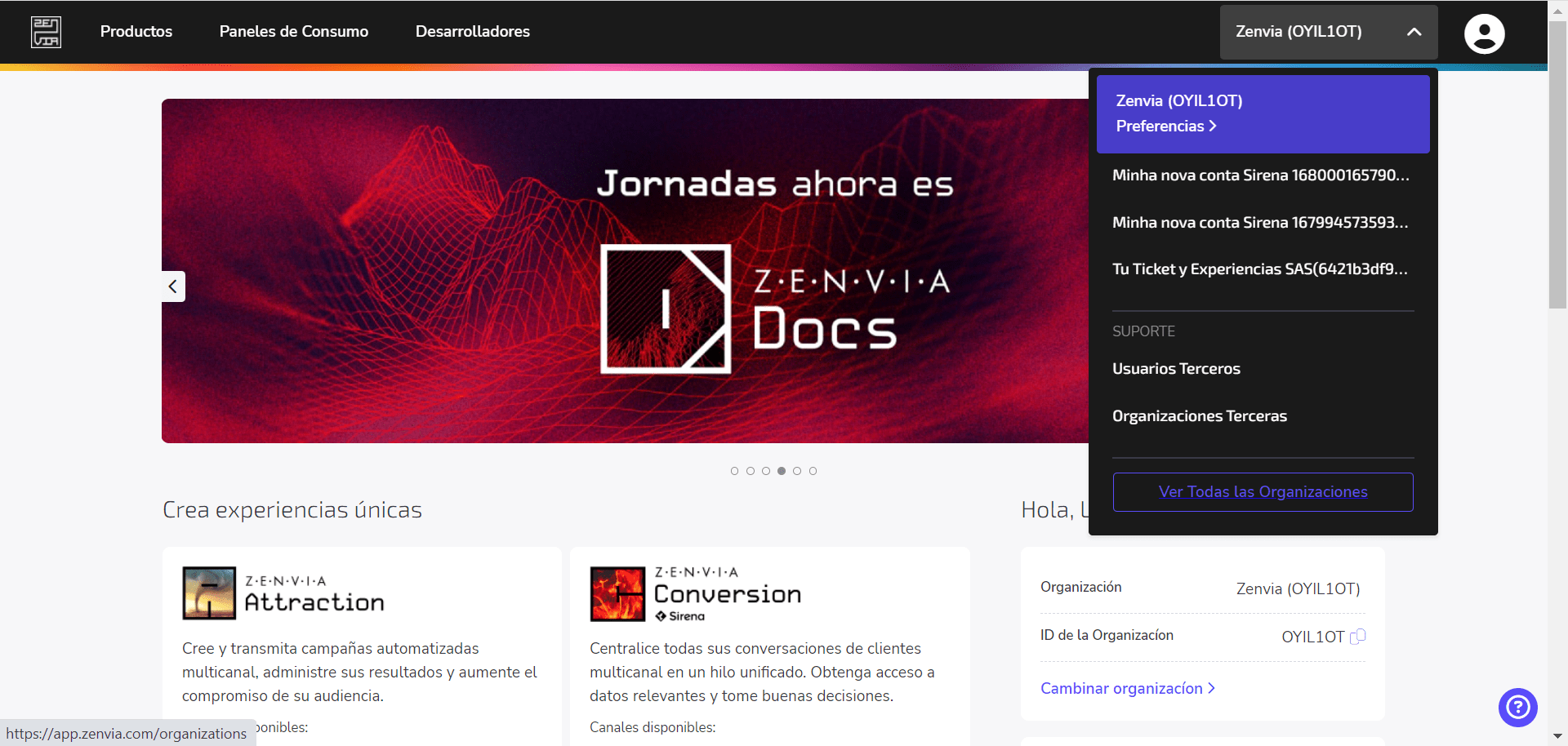Collapse the Zenvia (OYIL1OT) account dropdown chevron

tap(1414, 33)
